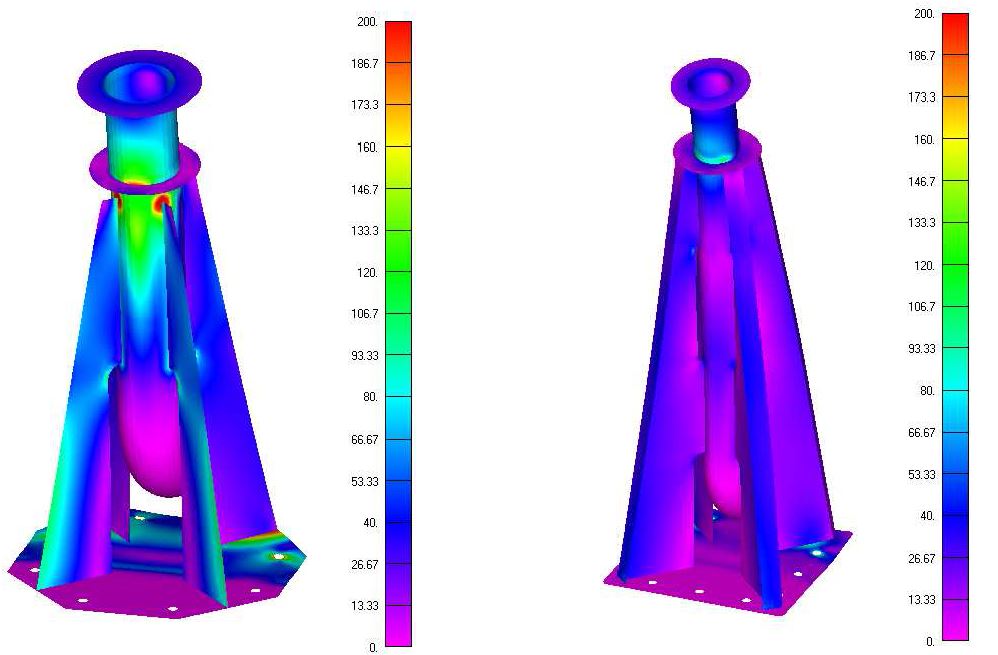Click the left legend value 173.3
Screen dimensions: 998x655
[x=364, y=105]
